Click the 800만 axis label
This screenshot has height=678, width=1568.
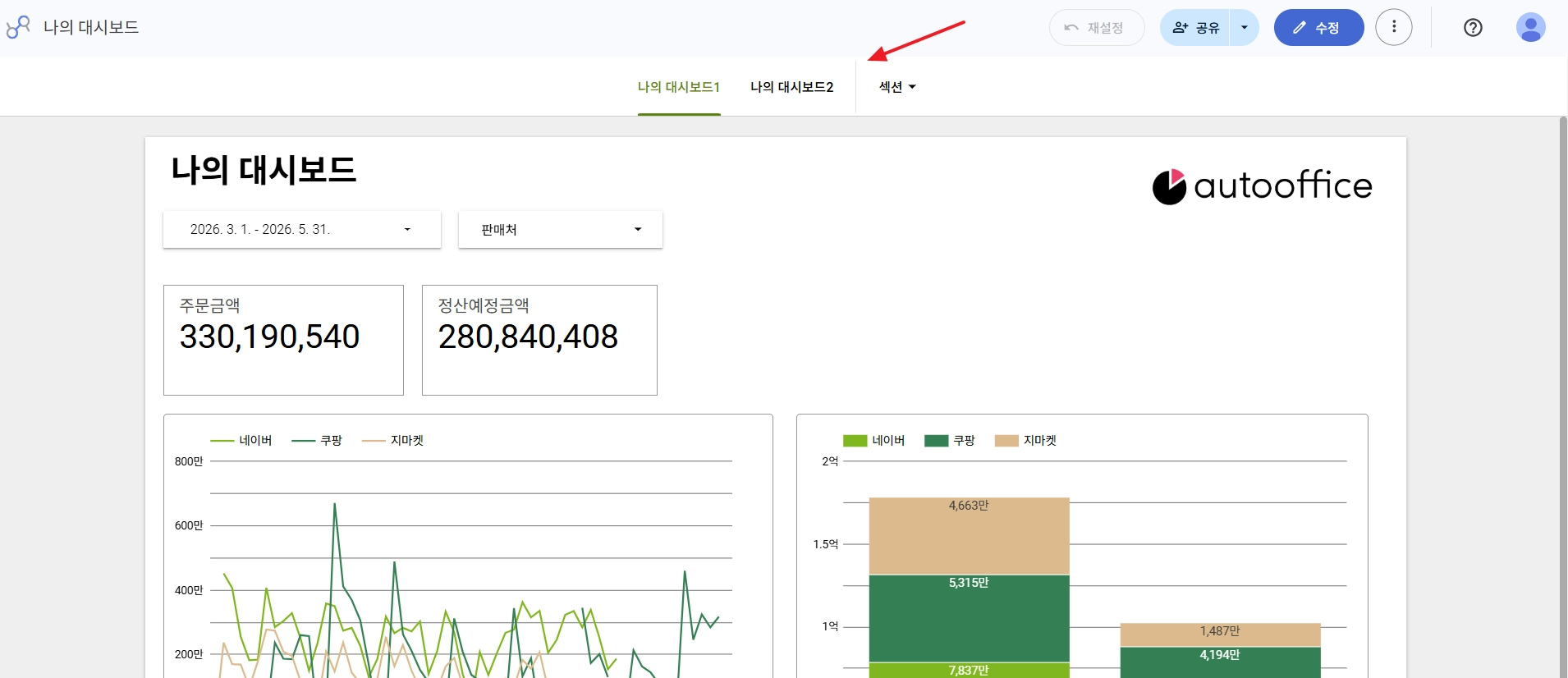[x=189, y=461]
